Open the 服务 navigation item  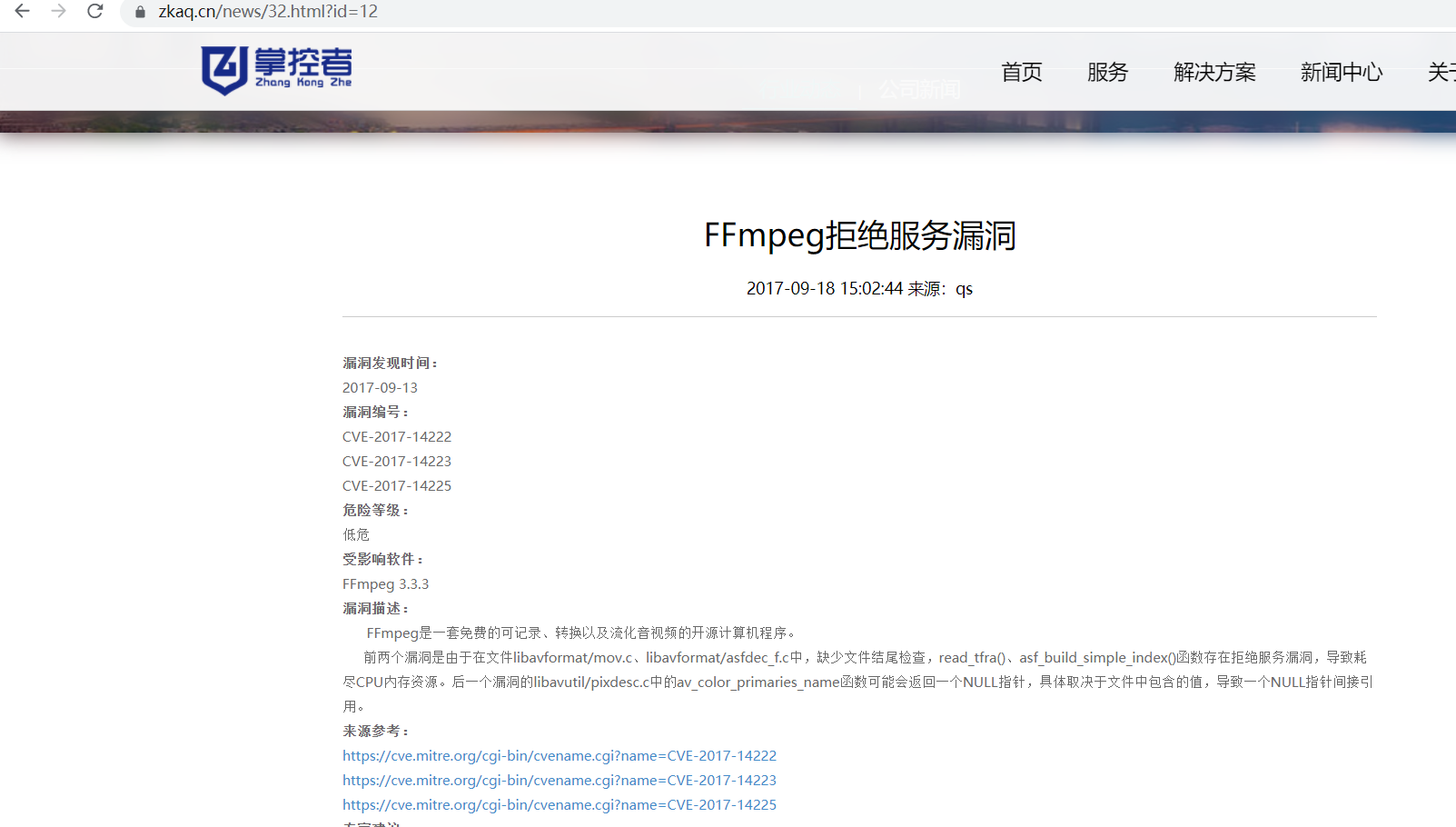tap(1107, 72)
